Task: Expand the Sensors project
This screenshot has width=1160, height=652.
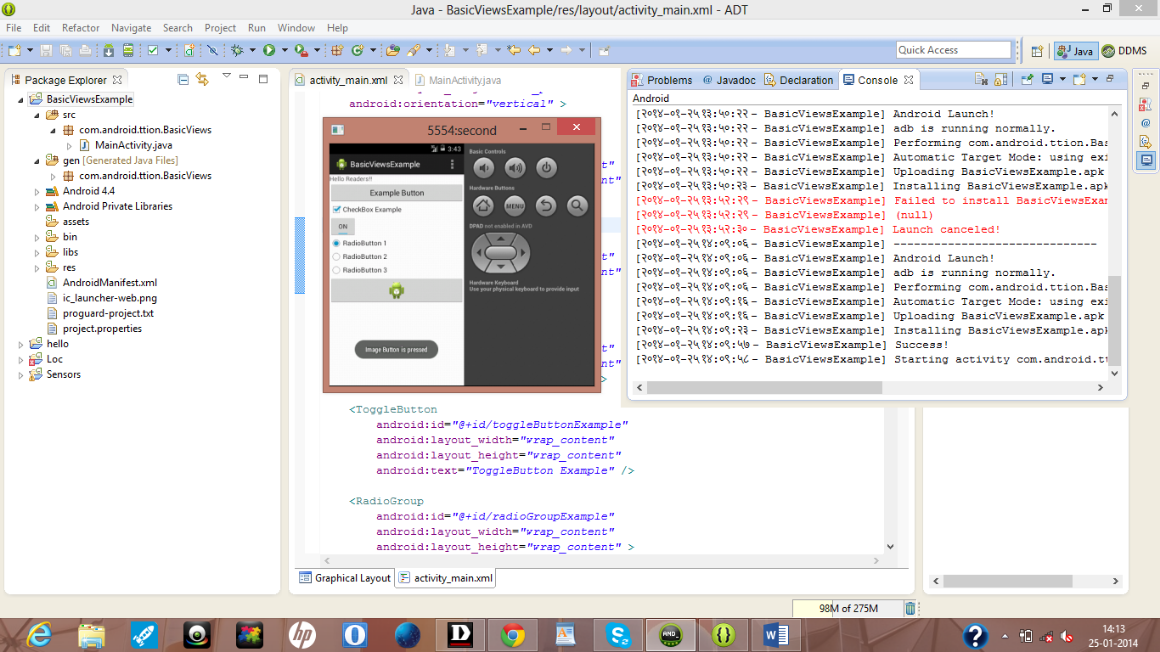Action: (x=21, y=375)
